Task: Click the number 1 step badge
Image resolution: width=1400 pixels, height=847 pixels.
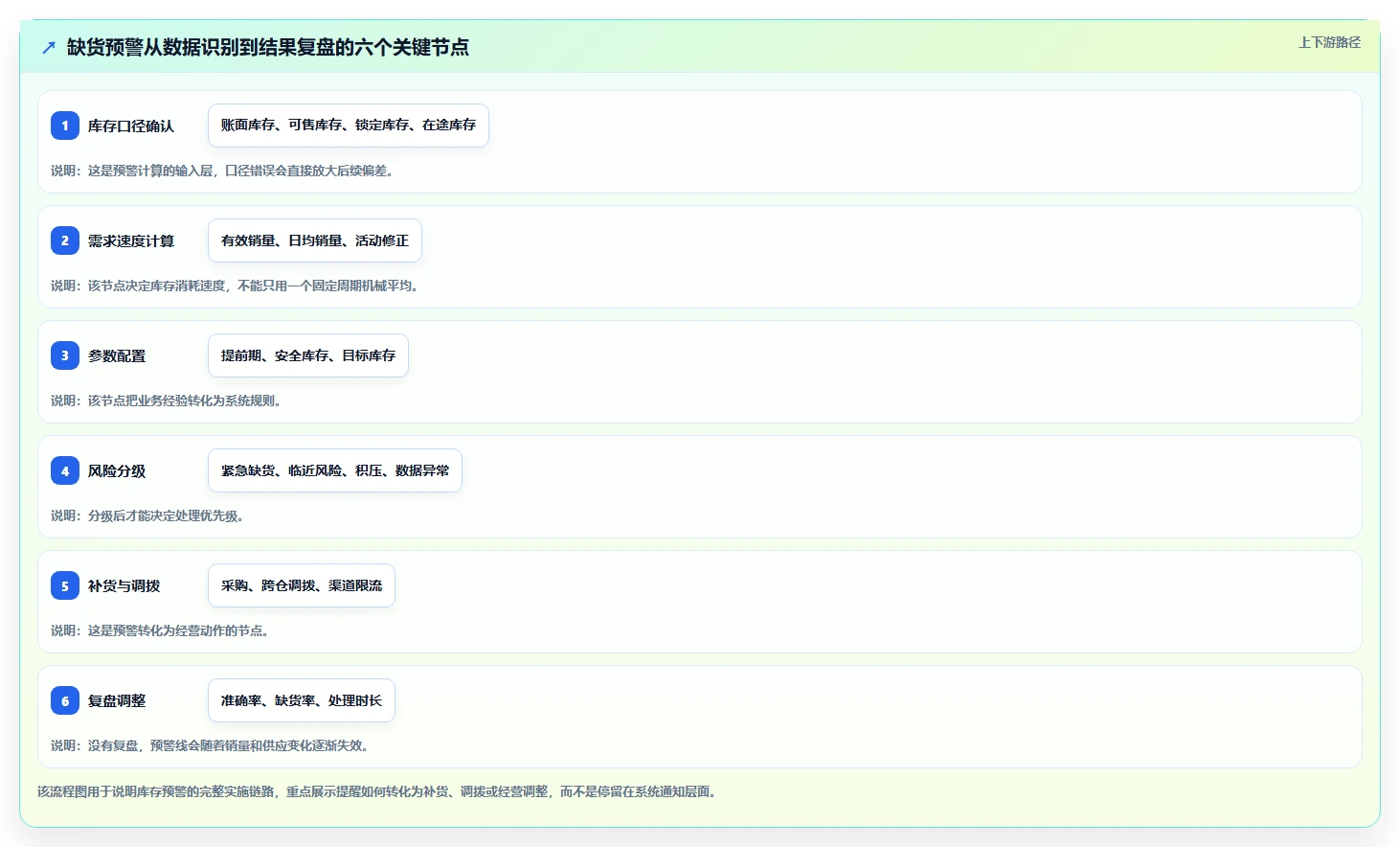Action: click(x=65, y=126)
